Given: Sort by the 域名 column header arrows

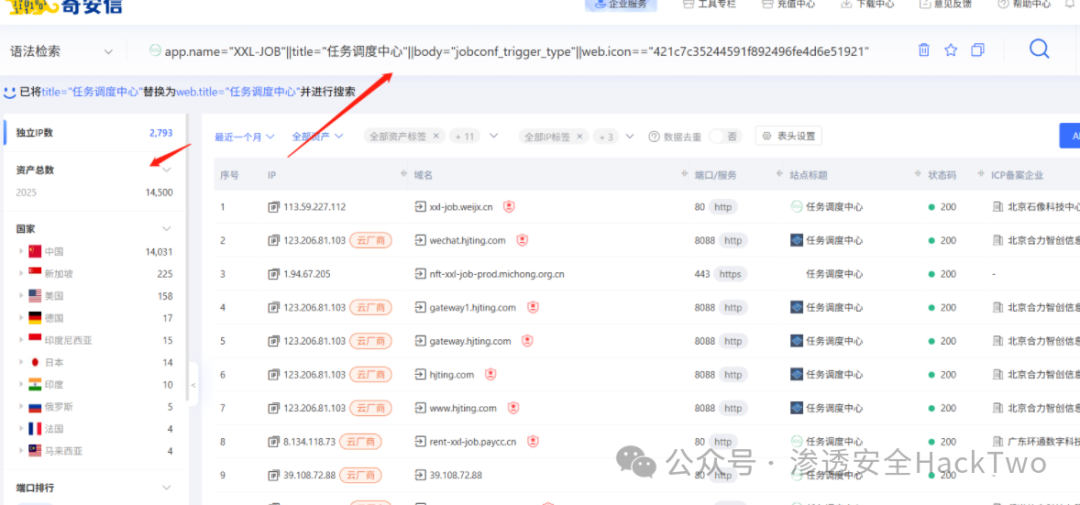Looking at the screenshot, I should click(x=684, y=174).
